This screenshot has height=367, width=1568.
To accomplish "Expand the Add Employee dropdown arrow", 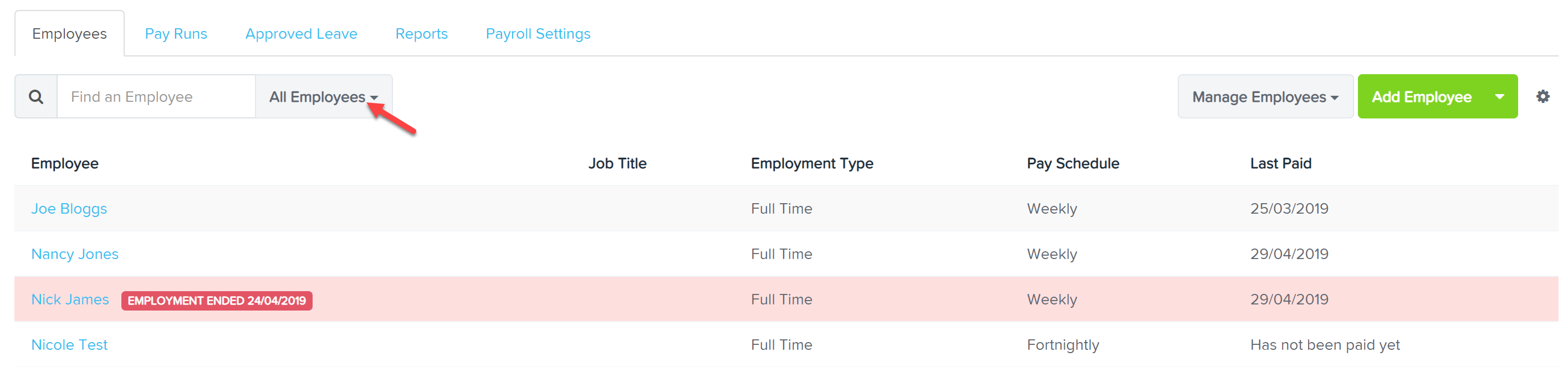I will click(1500, 97).
